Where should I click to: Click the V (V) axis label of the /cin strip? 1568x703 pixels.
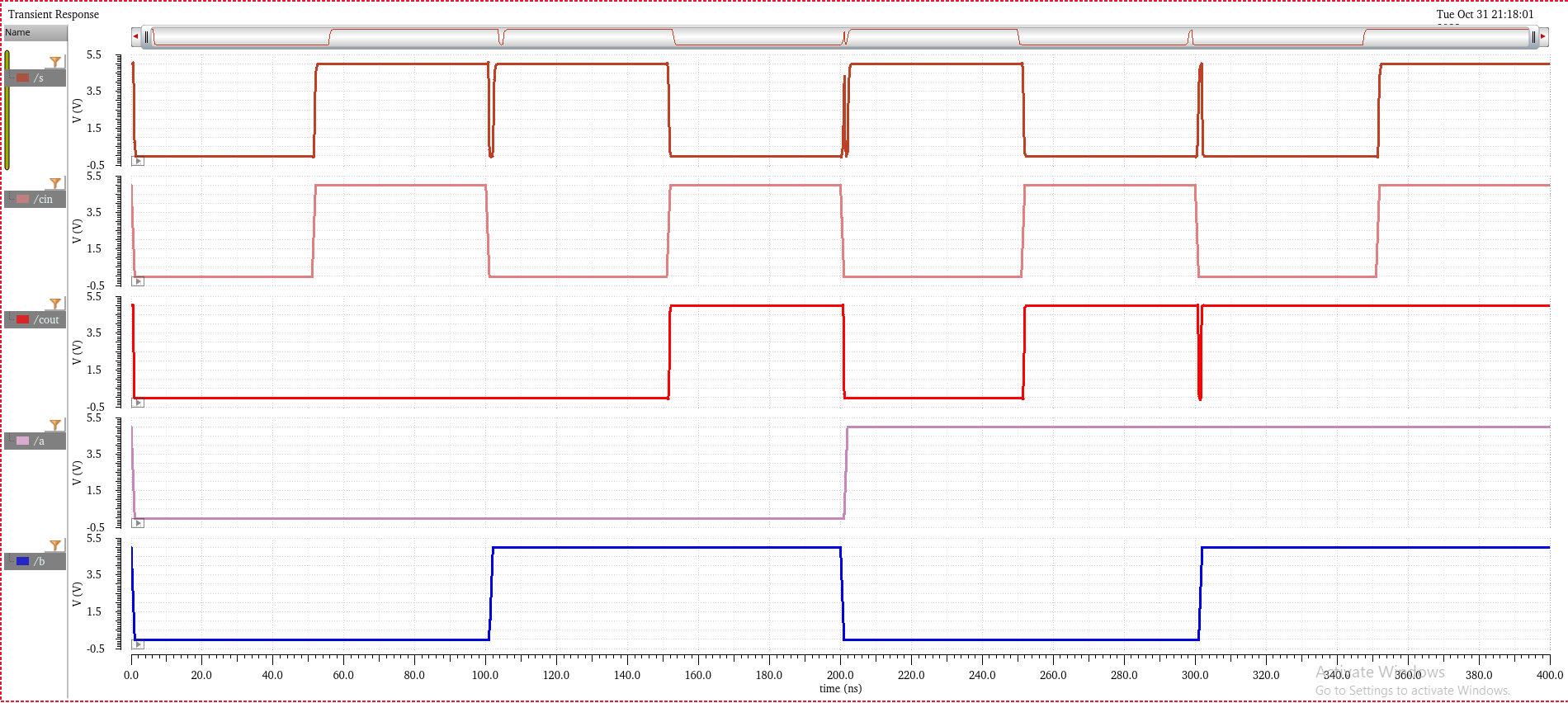tap(77, 231)
